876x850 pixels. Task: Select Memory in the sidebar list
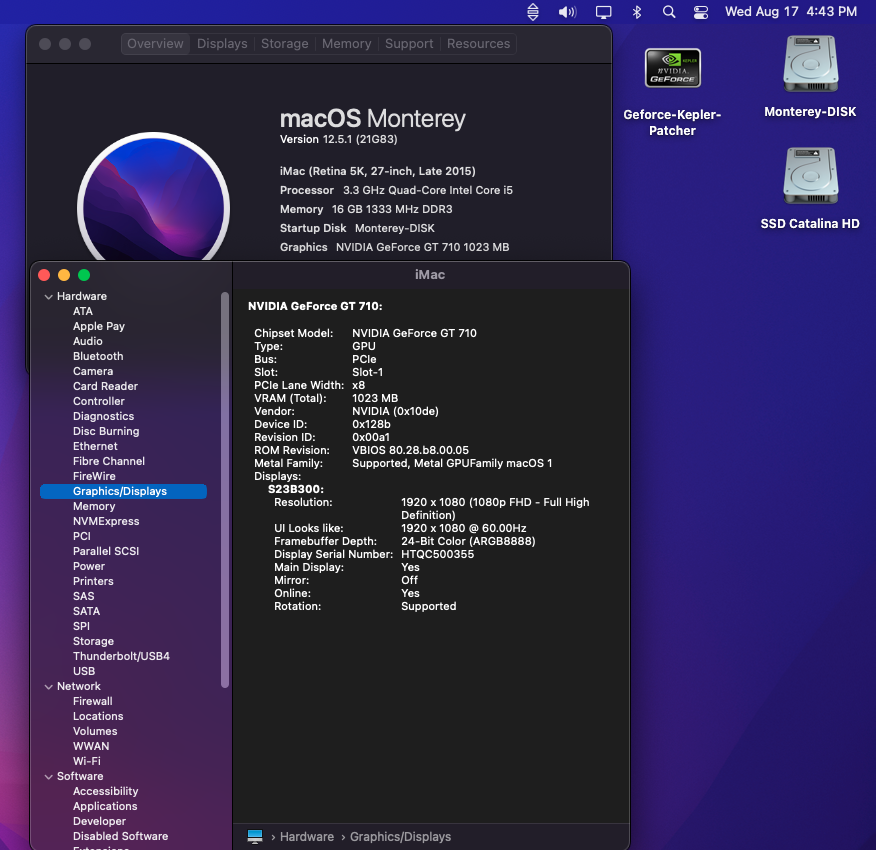(x=94, y=506)
